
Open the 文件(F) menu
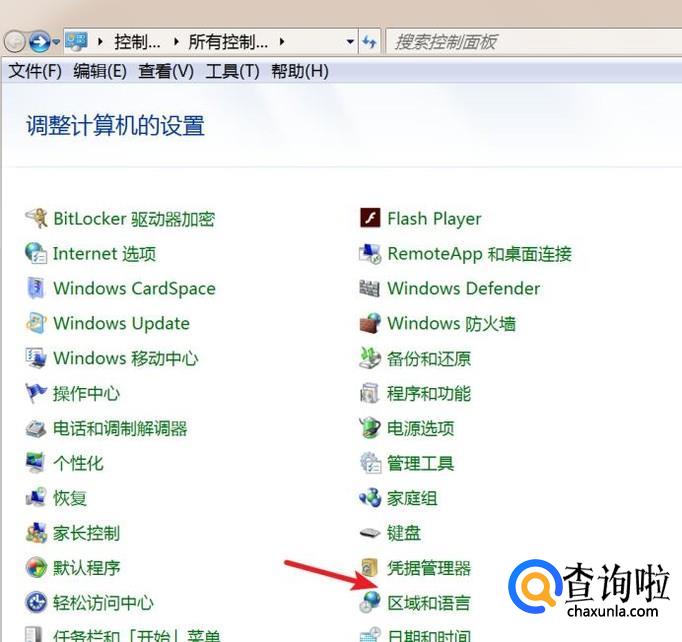click(x=35, y=71)
